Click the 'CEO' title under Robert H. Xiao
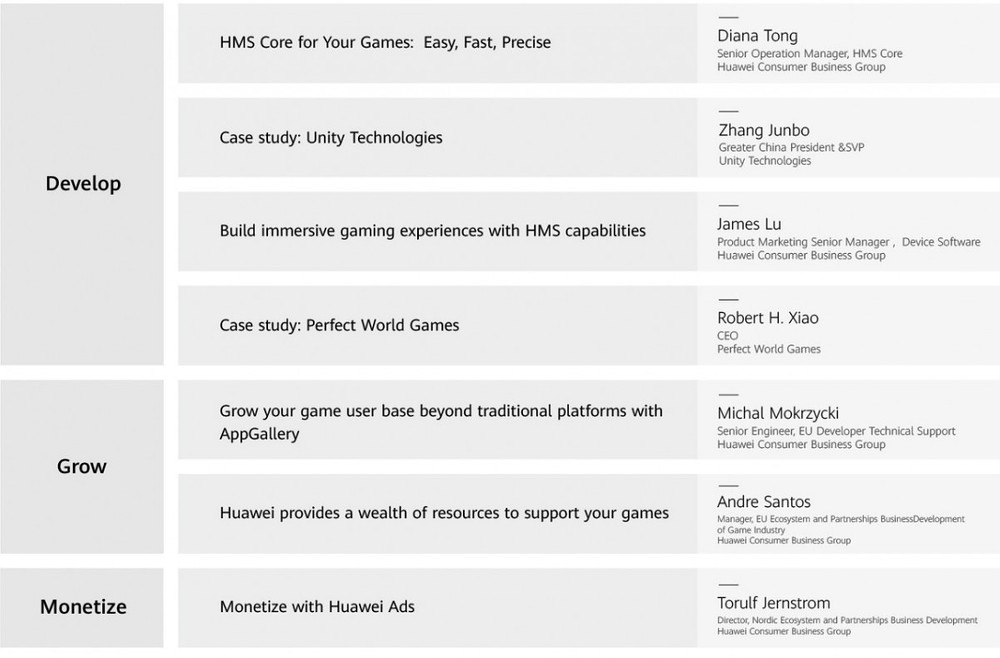Screen dimensions: 1000x658 tap(727, 336)
